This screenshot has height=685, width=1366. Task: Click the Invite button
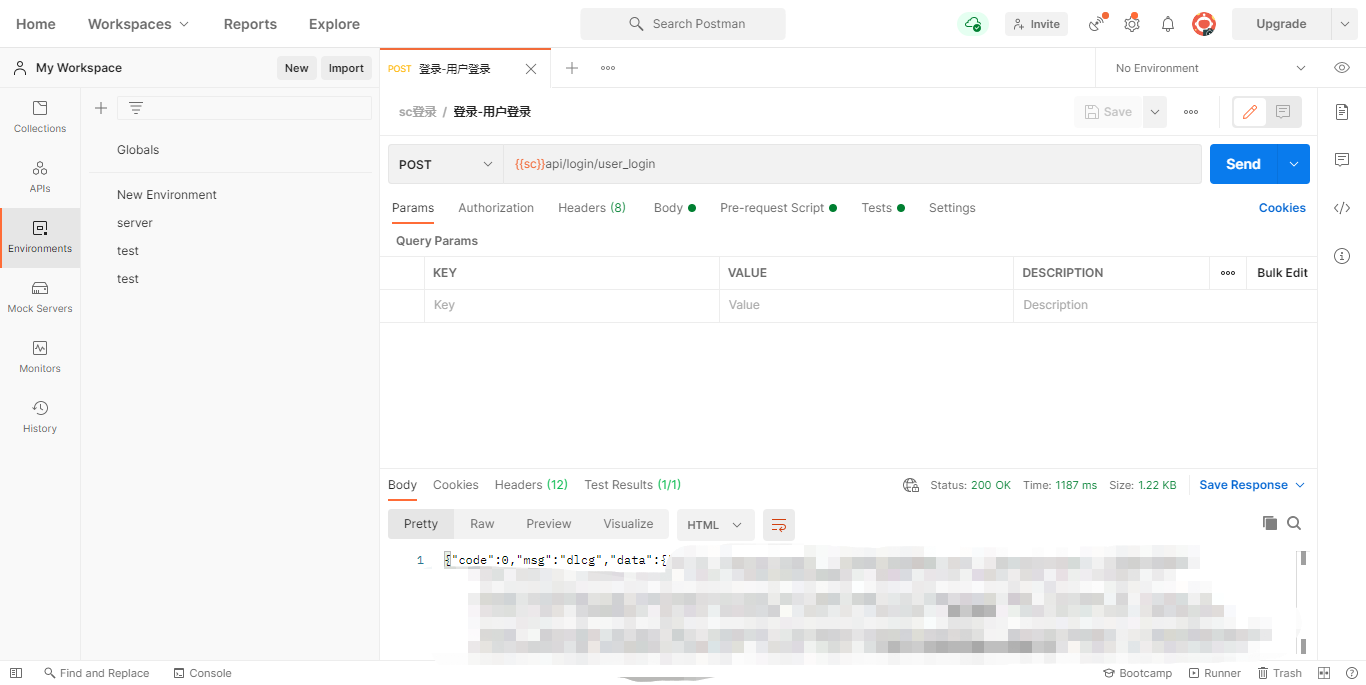1036,24
